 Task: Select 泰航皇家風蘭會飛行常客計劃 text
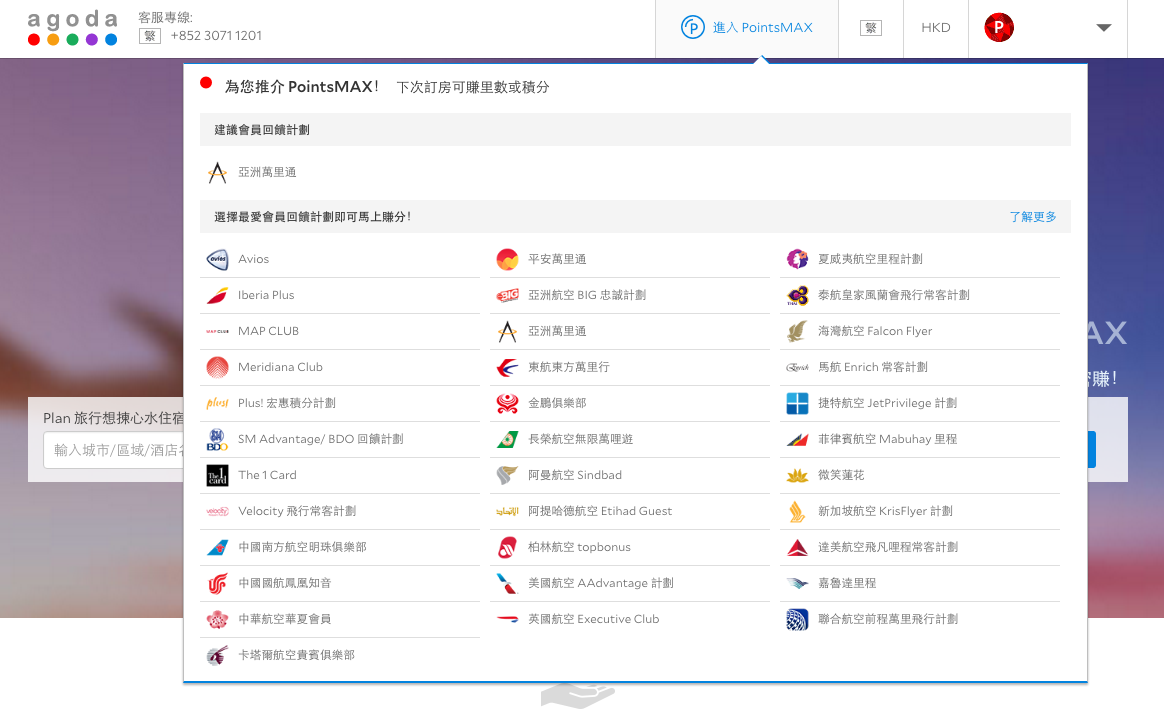coord(894,295)
